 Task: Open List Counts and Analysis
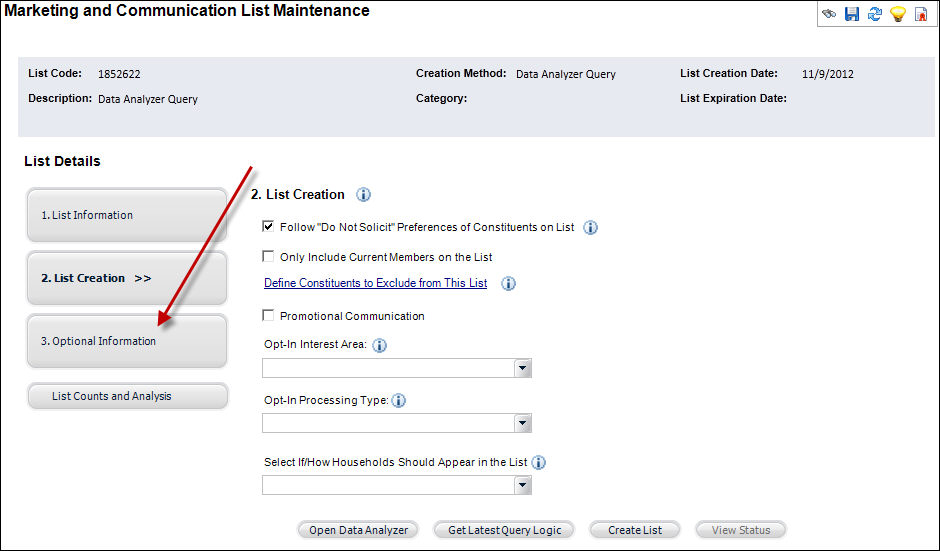(127, 396)
